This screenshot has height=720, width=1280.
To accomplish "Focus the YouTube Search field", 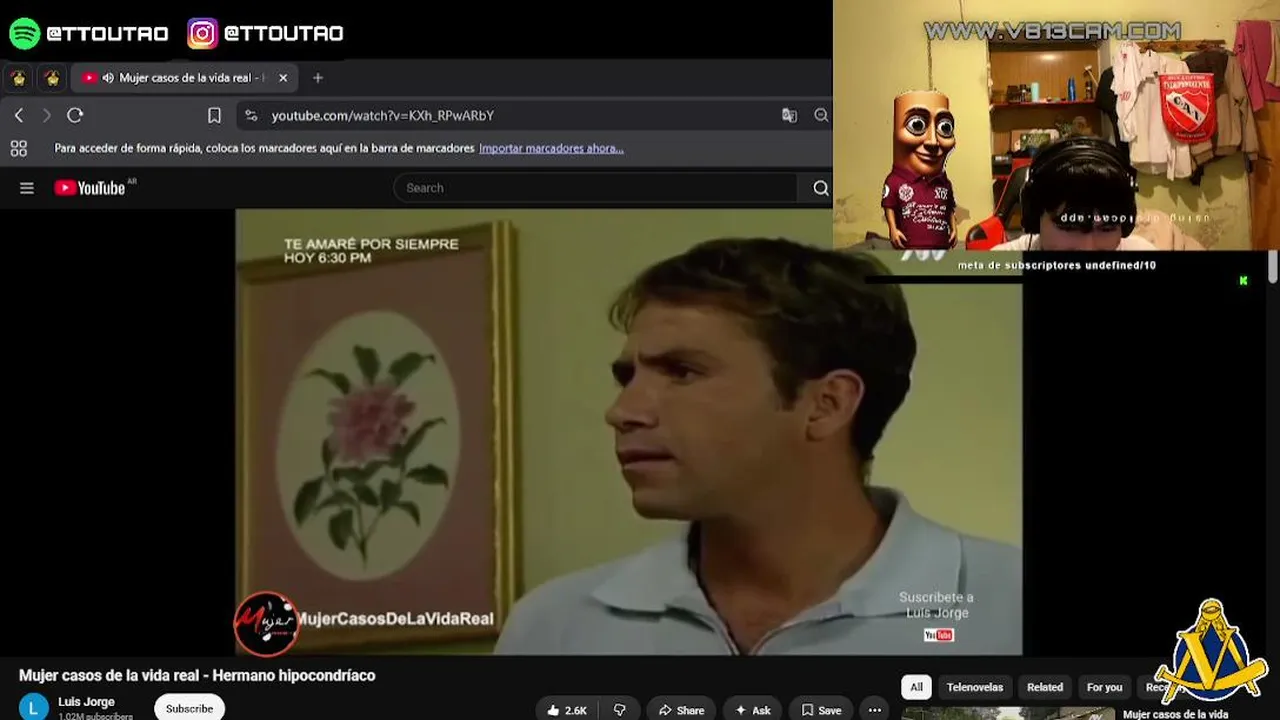I will click(595, 188).
